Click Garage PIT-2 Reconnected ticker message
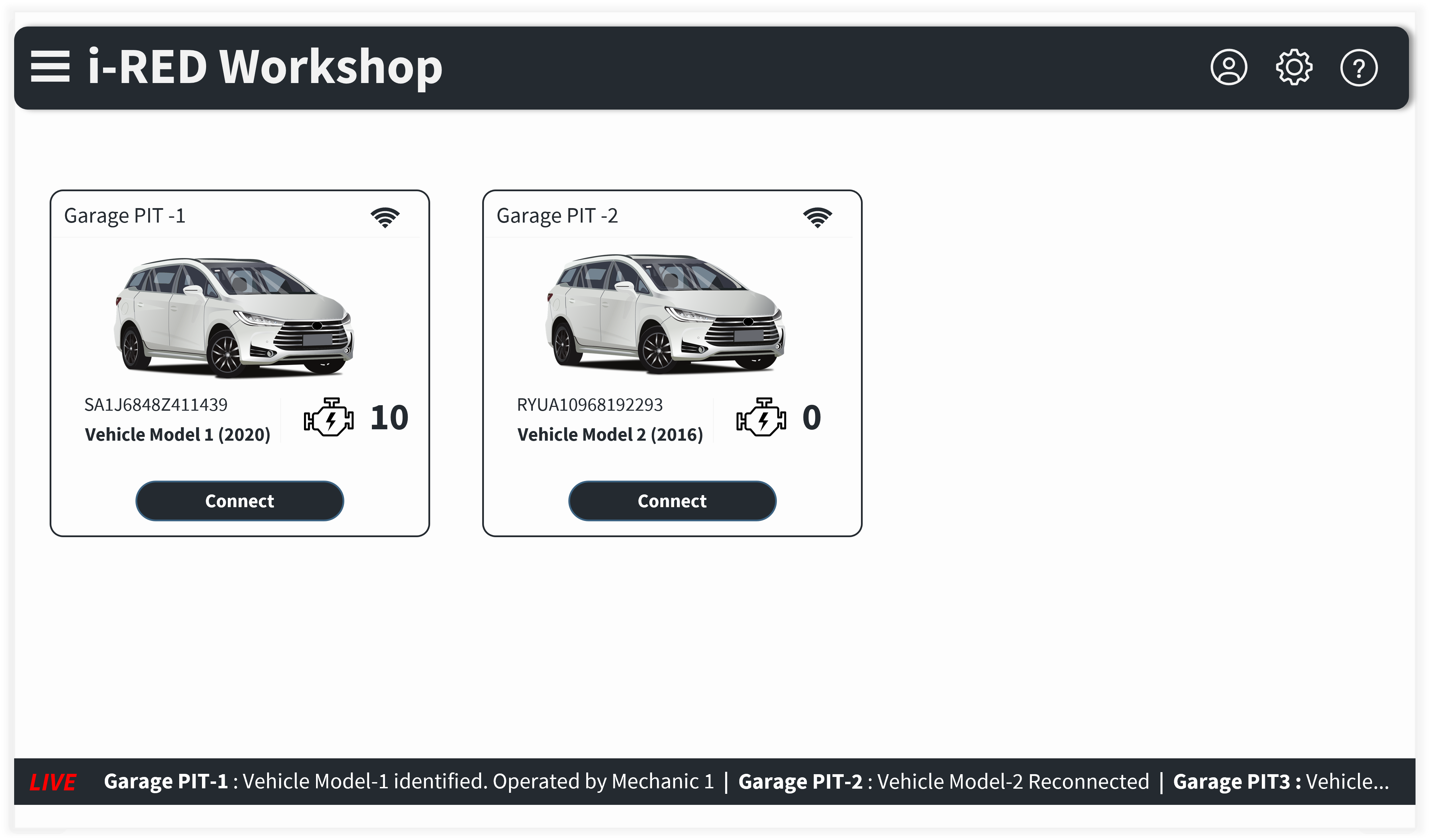Viewport: 1430px width, 840px height. coord(943,781)
